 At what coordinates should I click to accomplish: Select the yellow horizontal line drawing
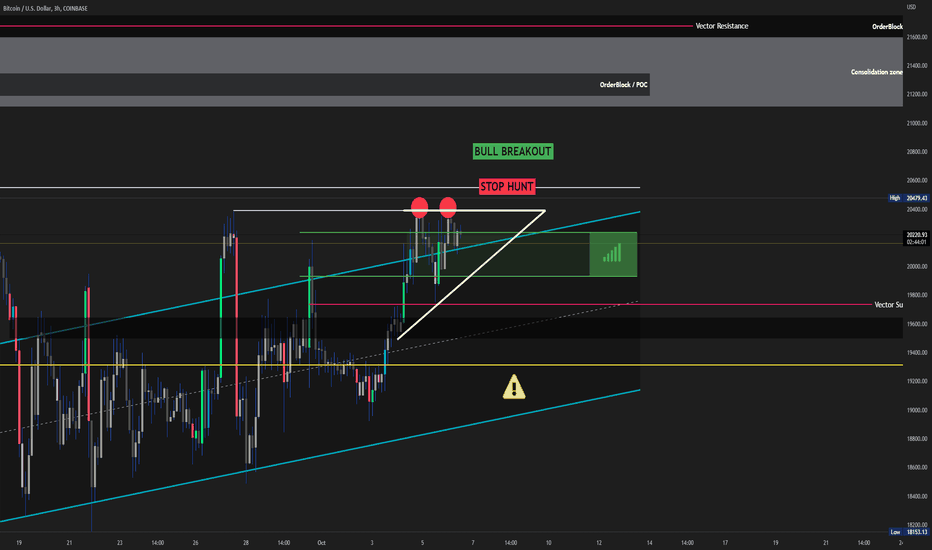tap(451, 365)
